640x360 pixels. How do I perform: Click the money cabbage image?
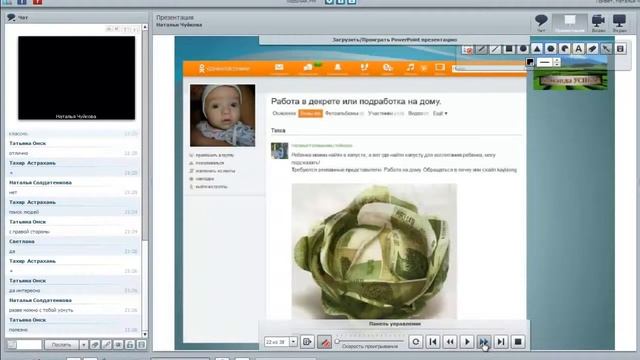pos(374,251)
